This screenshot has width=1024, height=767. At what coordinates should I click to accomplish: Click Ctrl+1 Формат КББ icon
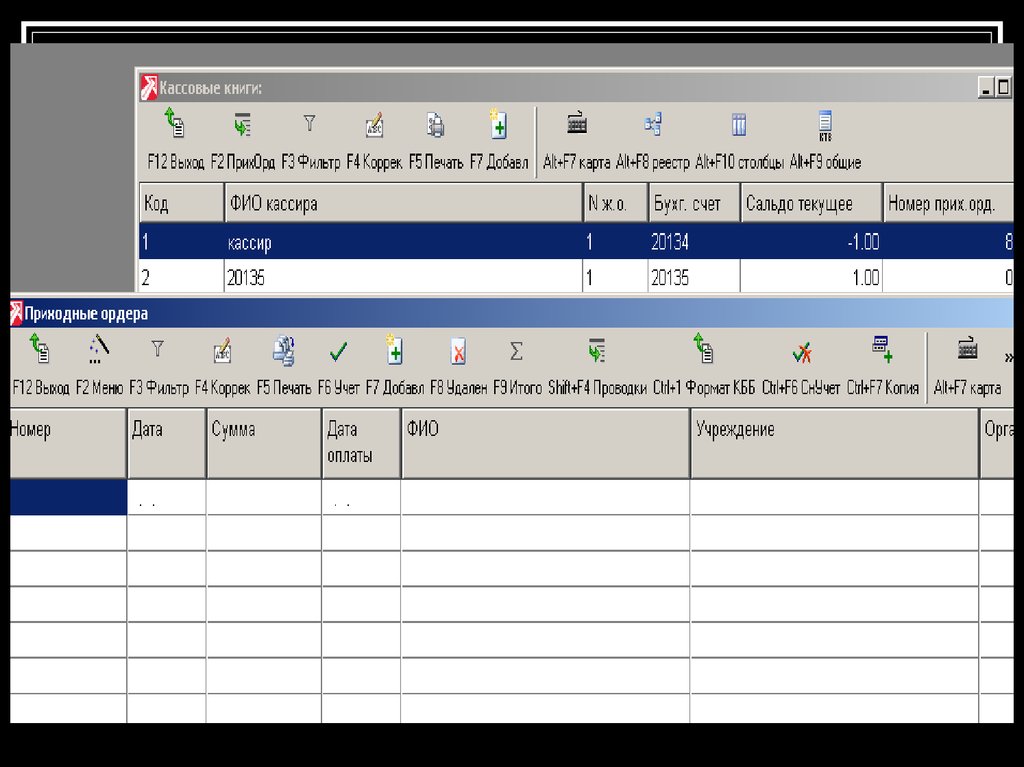pyautogui.click(x=703, y=351)
